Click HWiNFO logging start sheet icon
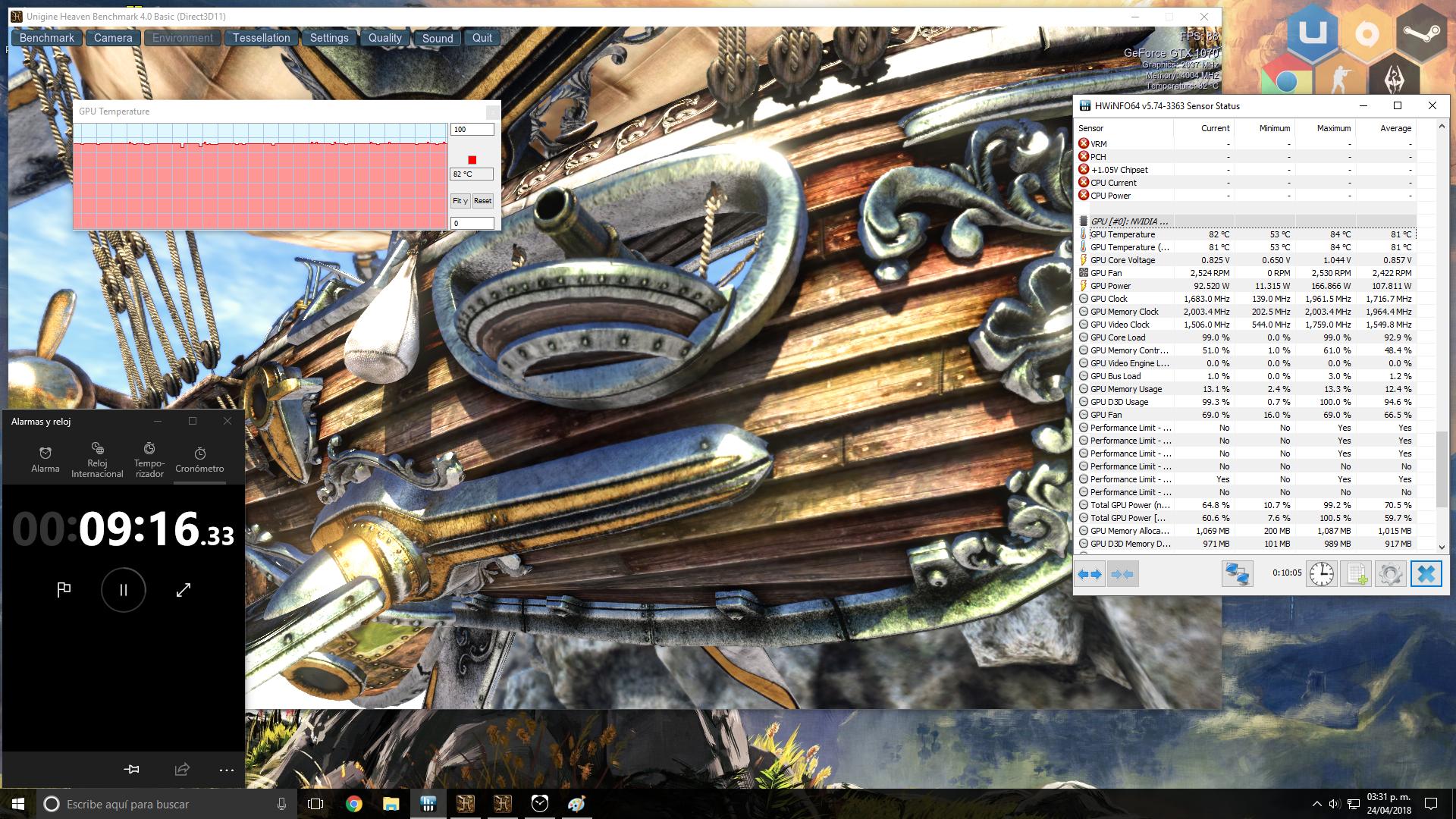 click(x=1356, y=574)
